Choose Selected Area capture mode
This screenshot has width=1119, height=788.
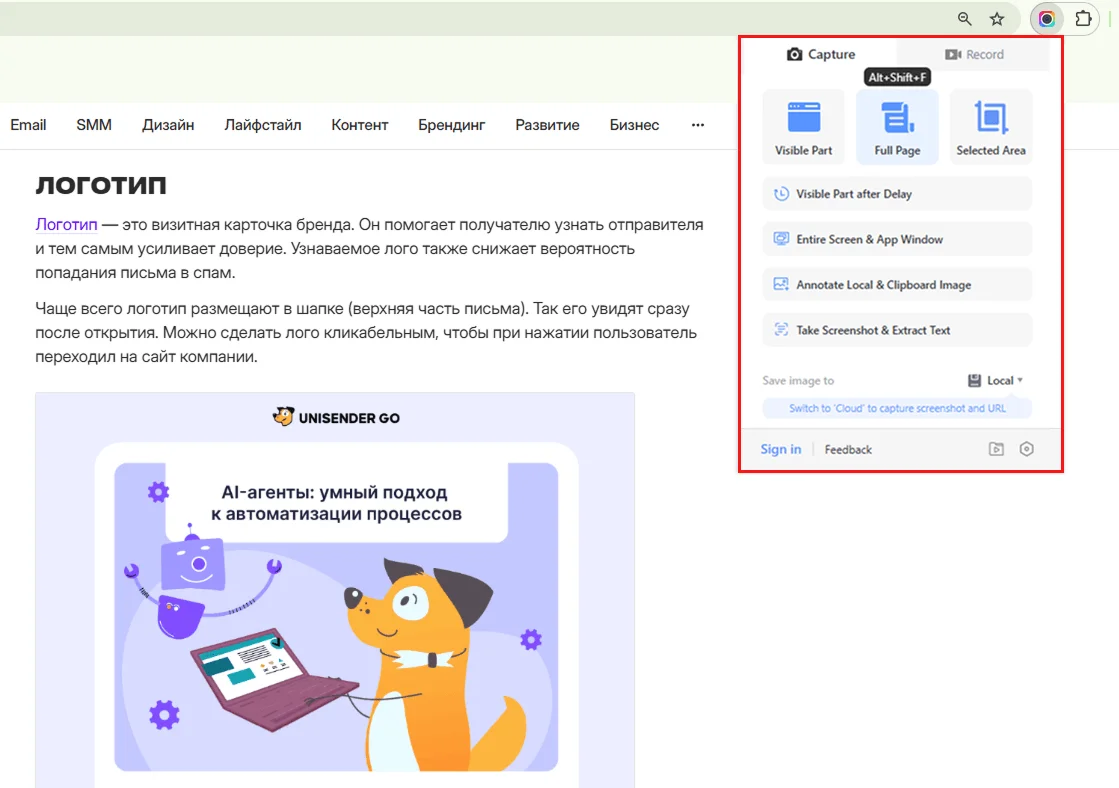(x=991, y=127)
